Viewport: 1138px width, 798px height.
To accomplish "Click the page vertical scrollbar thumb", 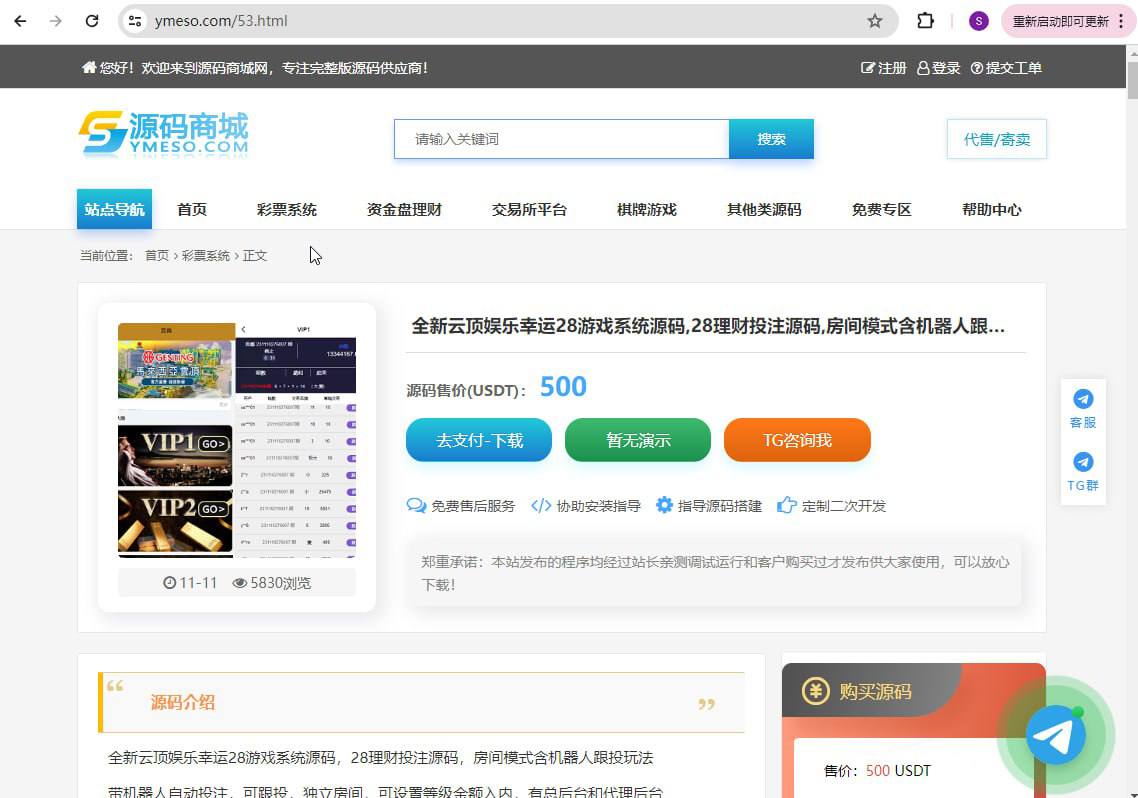I will 1132,79.
